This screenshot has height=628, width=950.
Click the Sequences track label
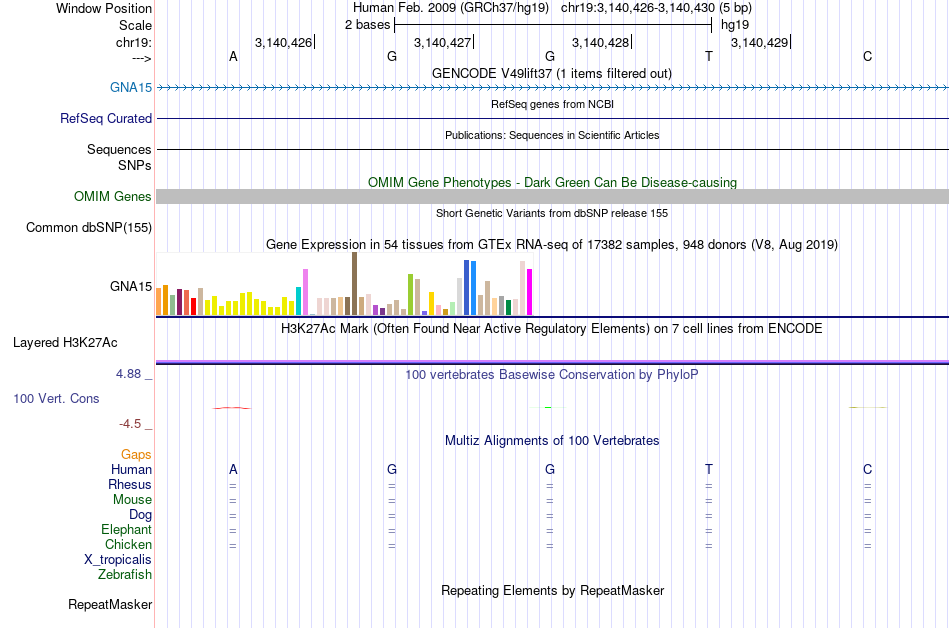pos(119,150)
